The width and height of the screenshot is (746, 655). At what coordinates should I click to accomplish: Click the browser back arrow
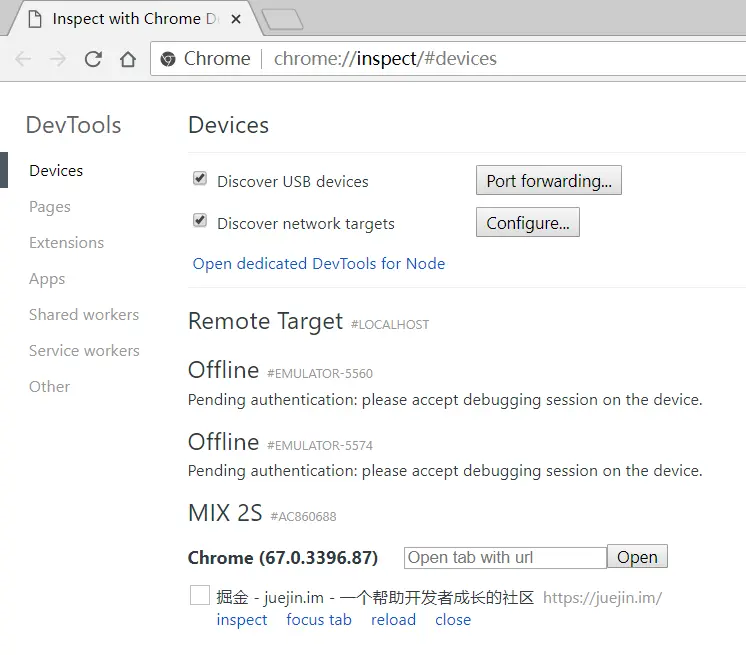23,59
